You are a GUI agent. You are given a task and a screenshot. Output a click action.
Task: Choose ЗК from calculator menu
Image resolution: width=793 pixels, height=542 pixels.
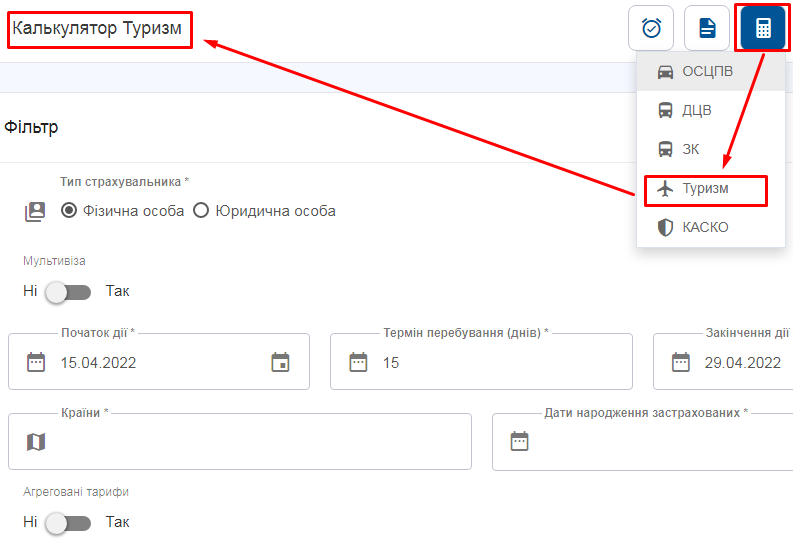(711, 149)
